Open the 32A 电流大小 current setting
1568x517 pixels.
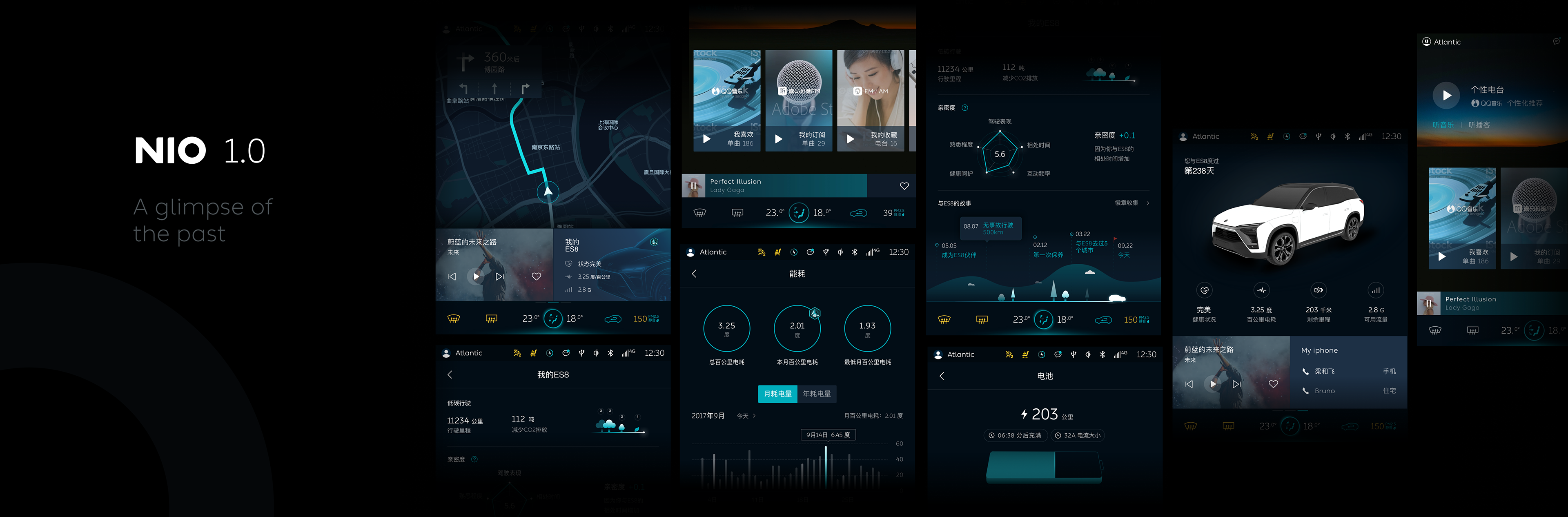[1078, 435]
